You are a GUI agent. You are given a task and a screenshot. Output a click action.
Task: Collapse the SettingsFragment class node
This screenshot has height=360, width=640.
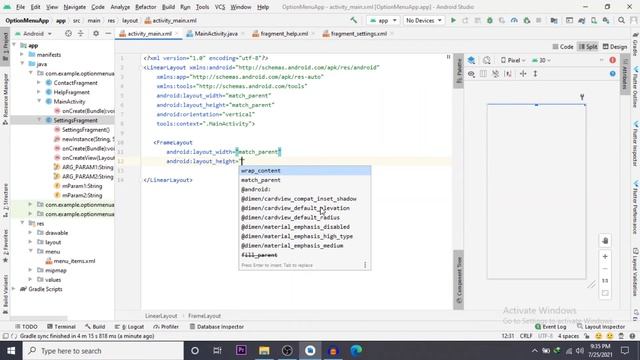tap(39, 120)
